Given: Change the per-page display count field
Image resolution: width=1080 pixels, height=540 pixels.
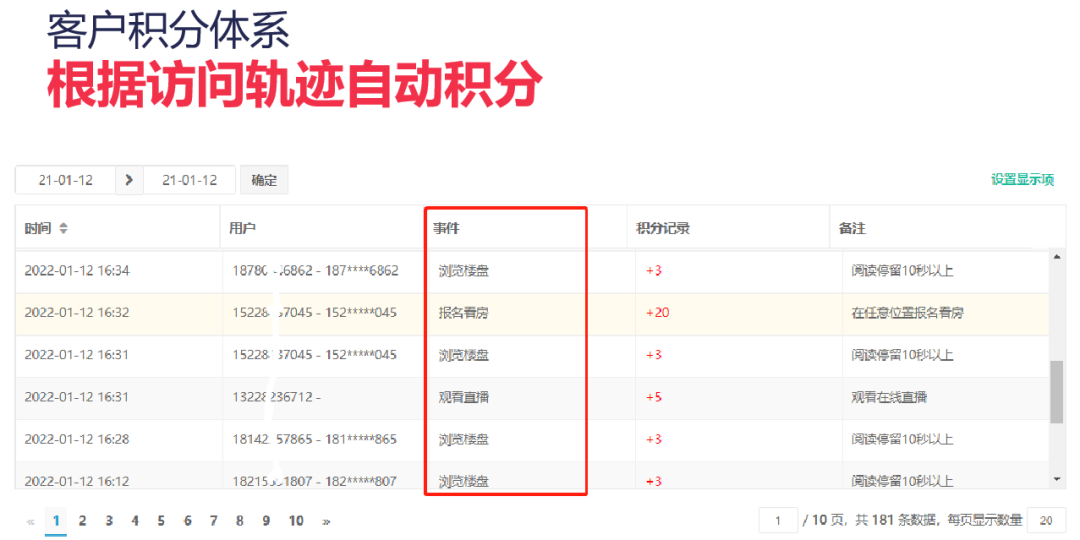Looking at the screenshot, I should (x=1046, y=520).
